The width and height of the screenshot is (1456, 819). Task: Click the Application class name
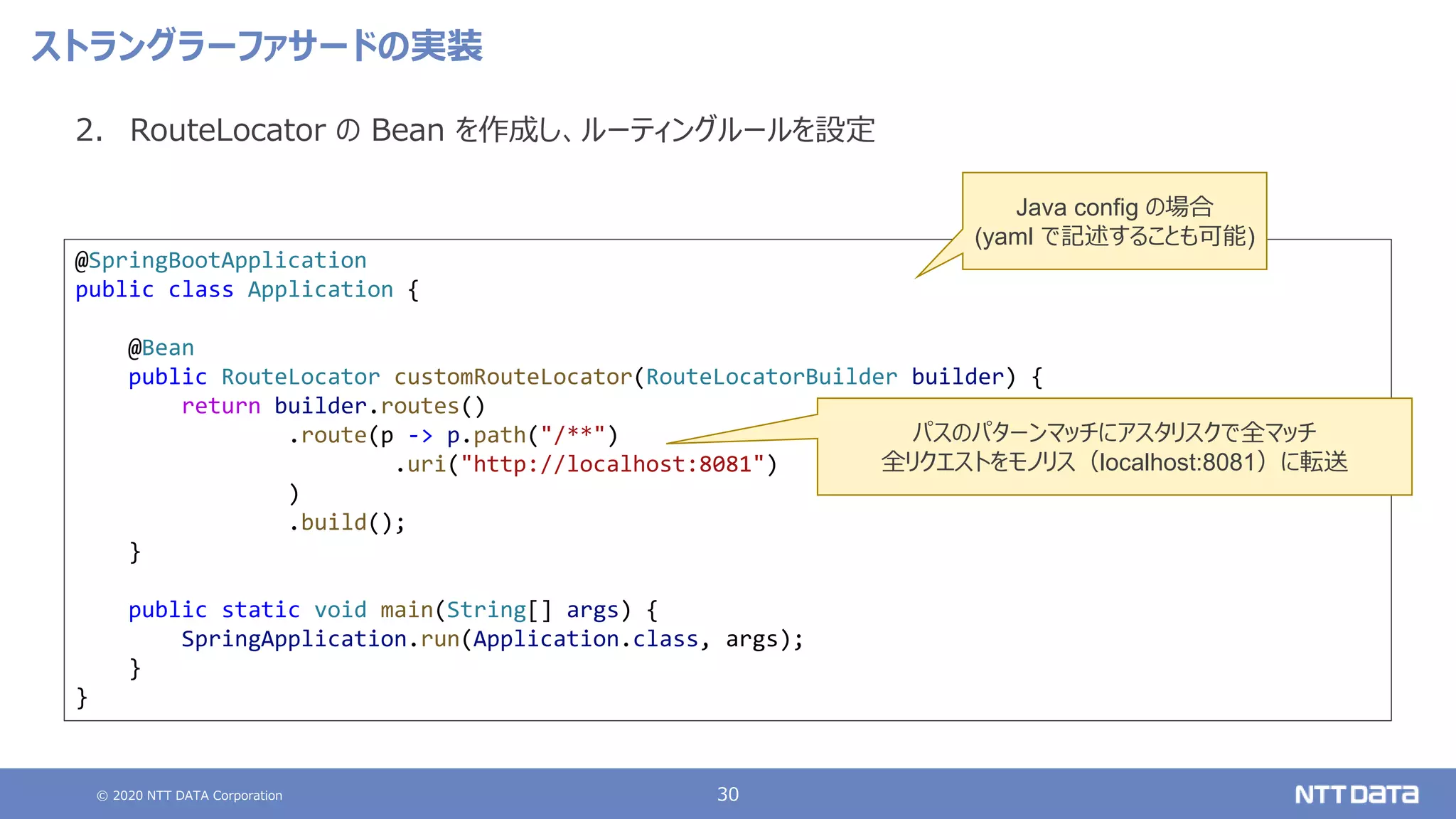tap(320, 289)
